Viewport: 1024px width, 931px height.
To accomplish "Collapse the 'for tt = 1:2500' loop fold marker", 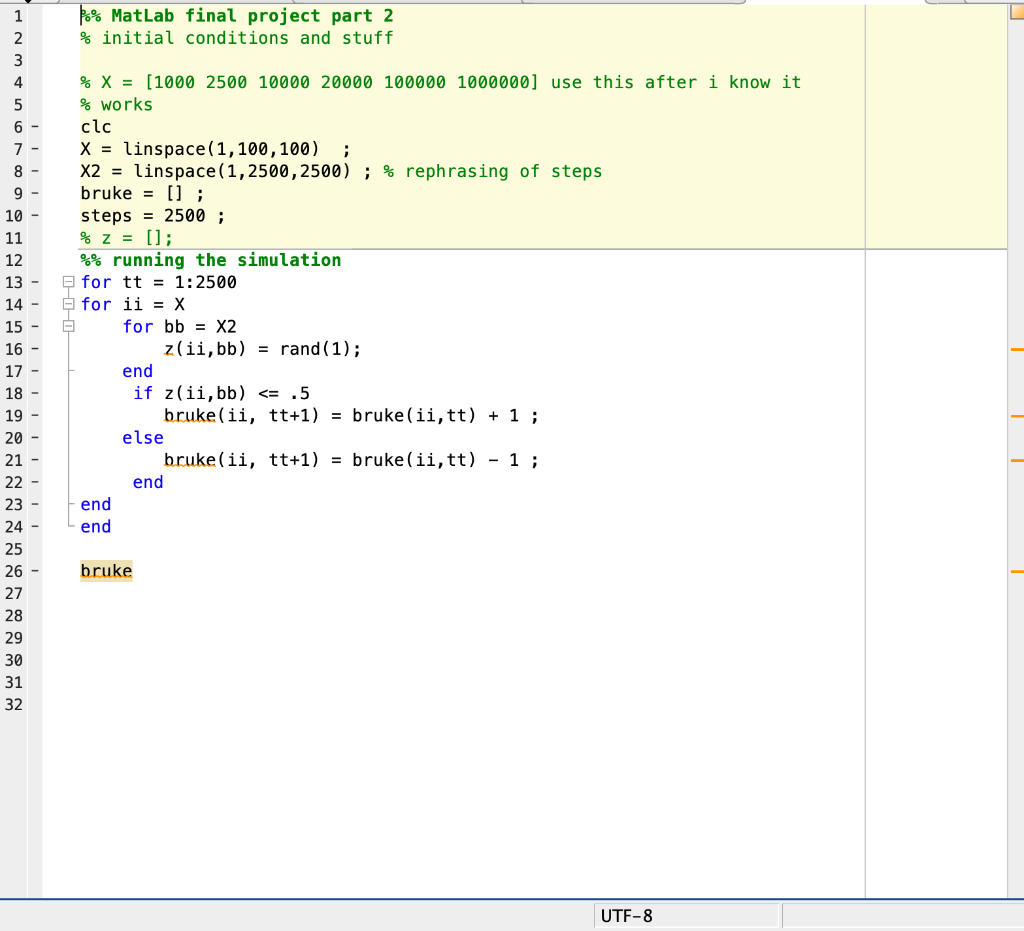I will click(69, 282).
